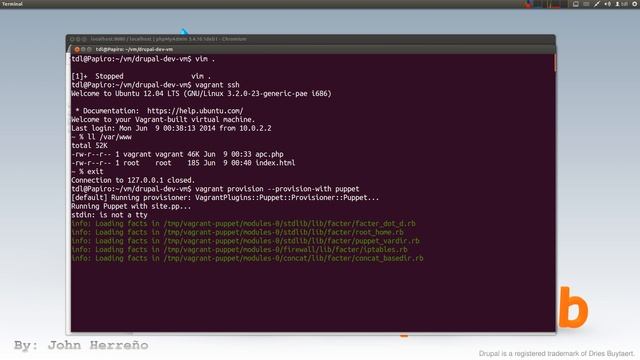This screenshot has width=640, height=360.
Task: Click the terminal title 'tdl@Papiro: ~/vm/drupal-dev-vm'
Action: [x=134, y=49]
